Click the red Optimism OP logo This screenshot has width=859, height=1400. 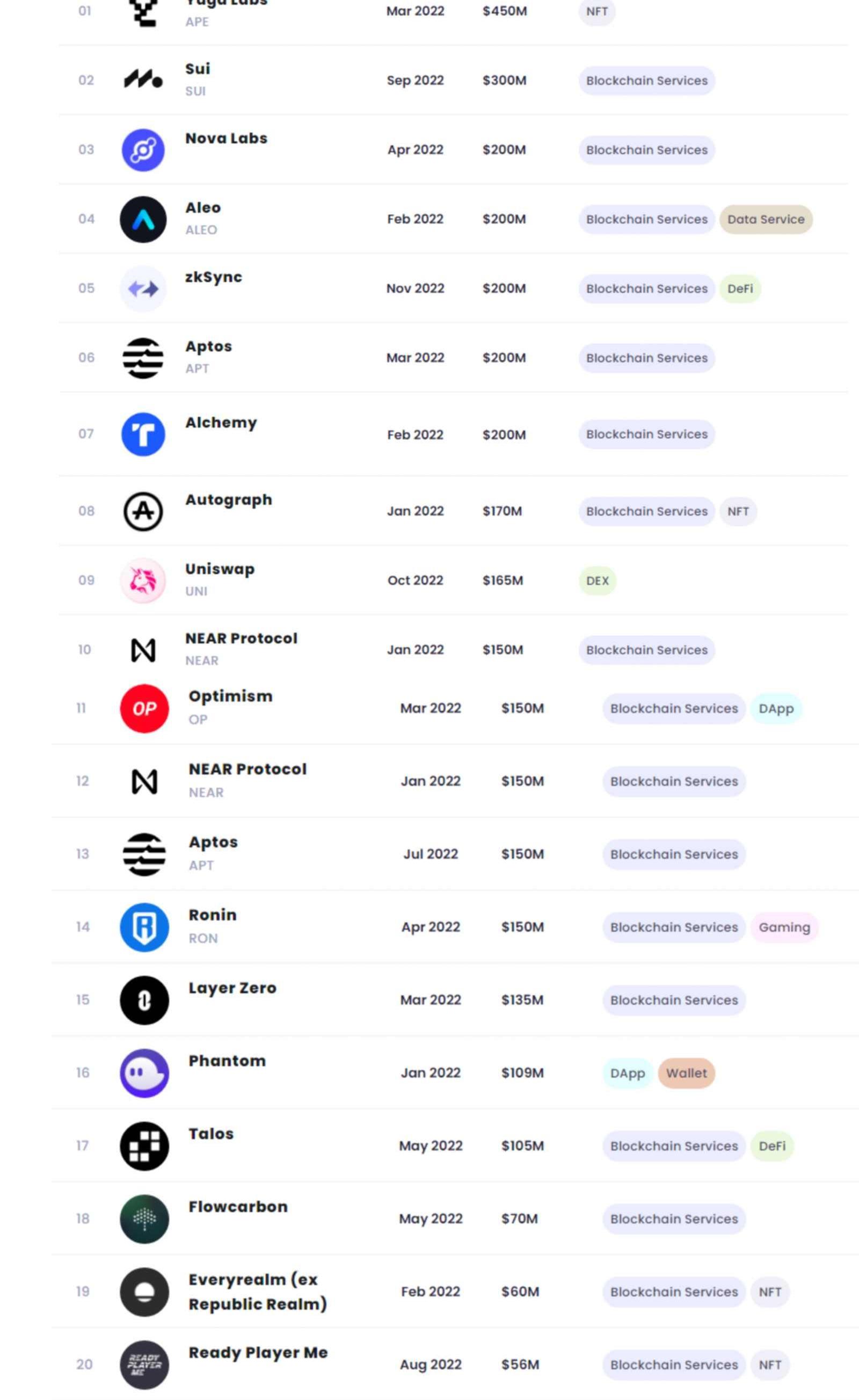click(144, 708)
